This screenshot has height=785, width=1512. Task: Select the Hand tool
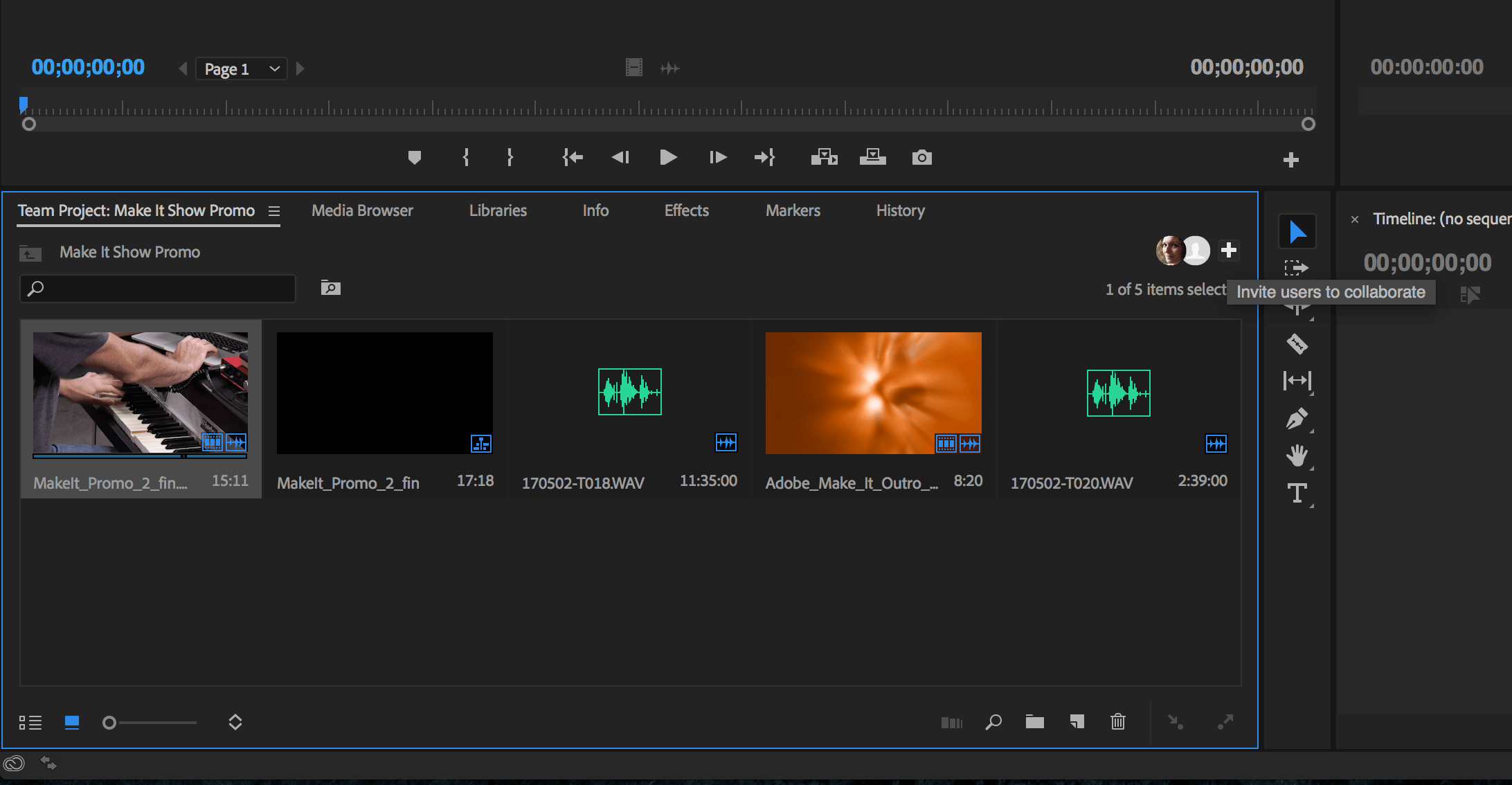(1296, 455)
